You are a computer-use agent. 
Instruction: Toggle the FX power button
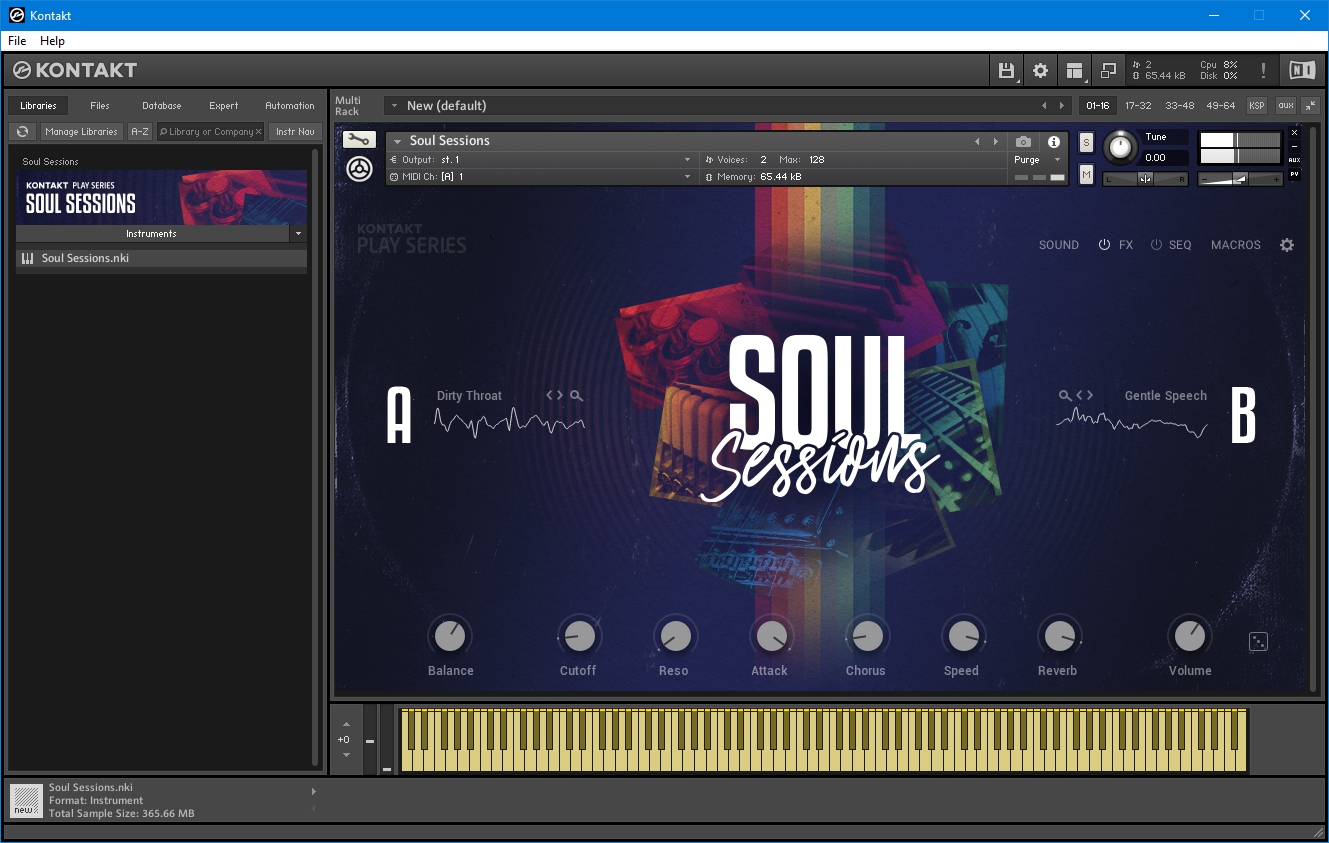click(x=1105, y=245)
